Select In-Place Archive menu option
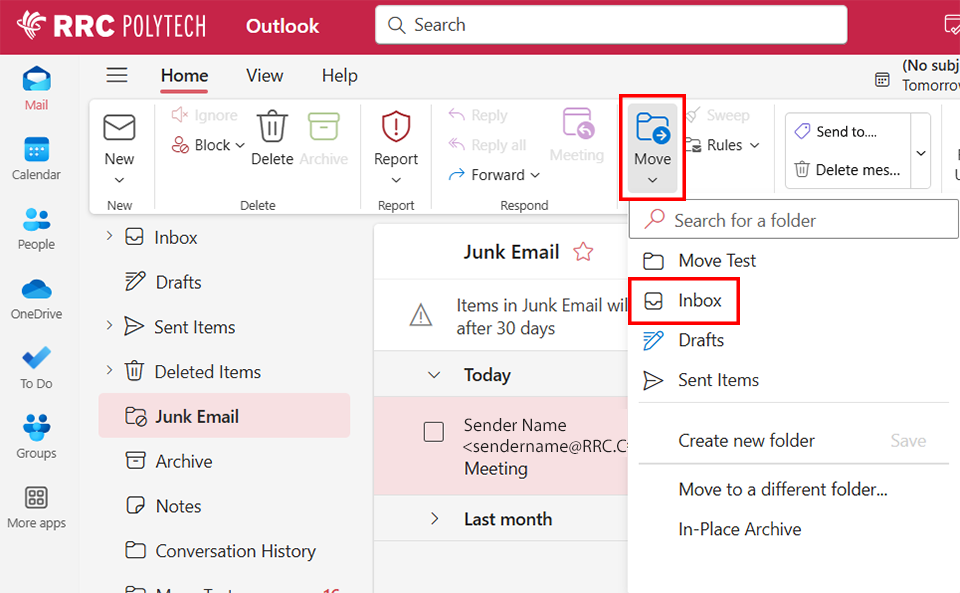Viewport: 960px width, 593px height. click(740, 529)
